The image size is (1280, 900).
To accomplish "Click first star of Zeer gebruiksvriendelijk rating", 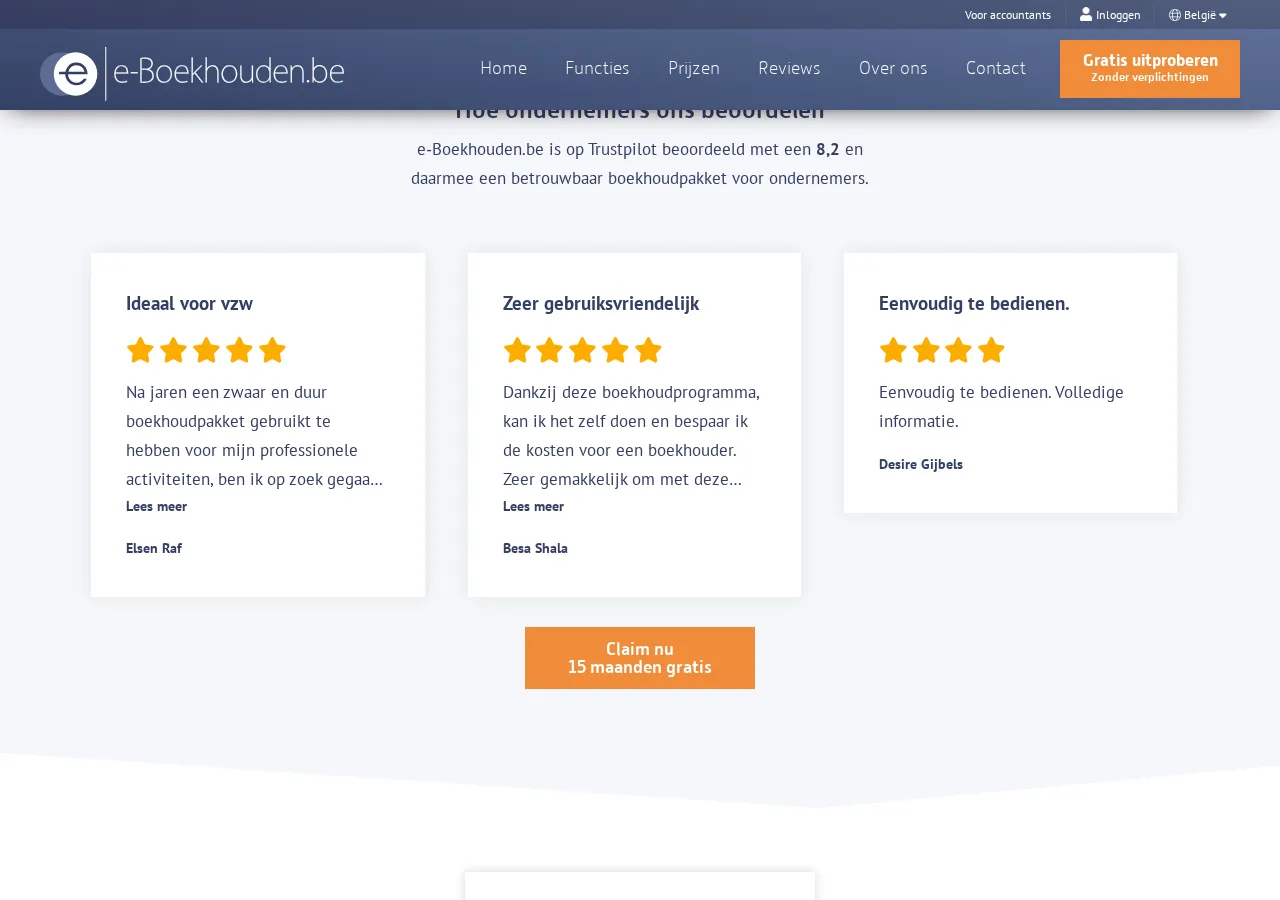I will [x=517, y=350].
